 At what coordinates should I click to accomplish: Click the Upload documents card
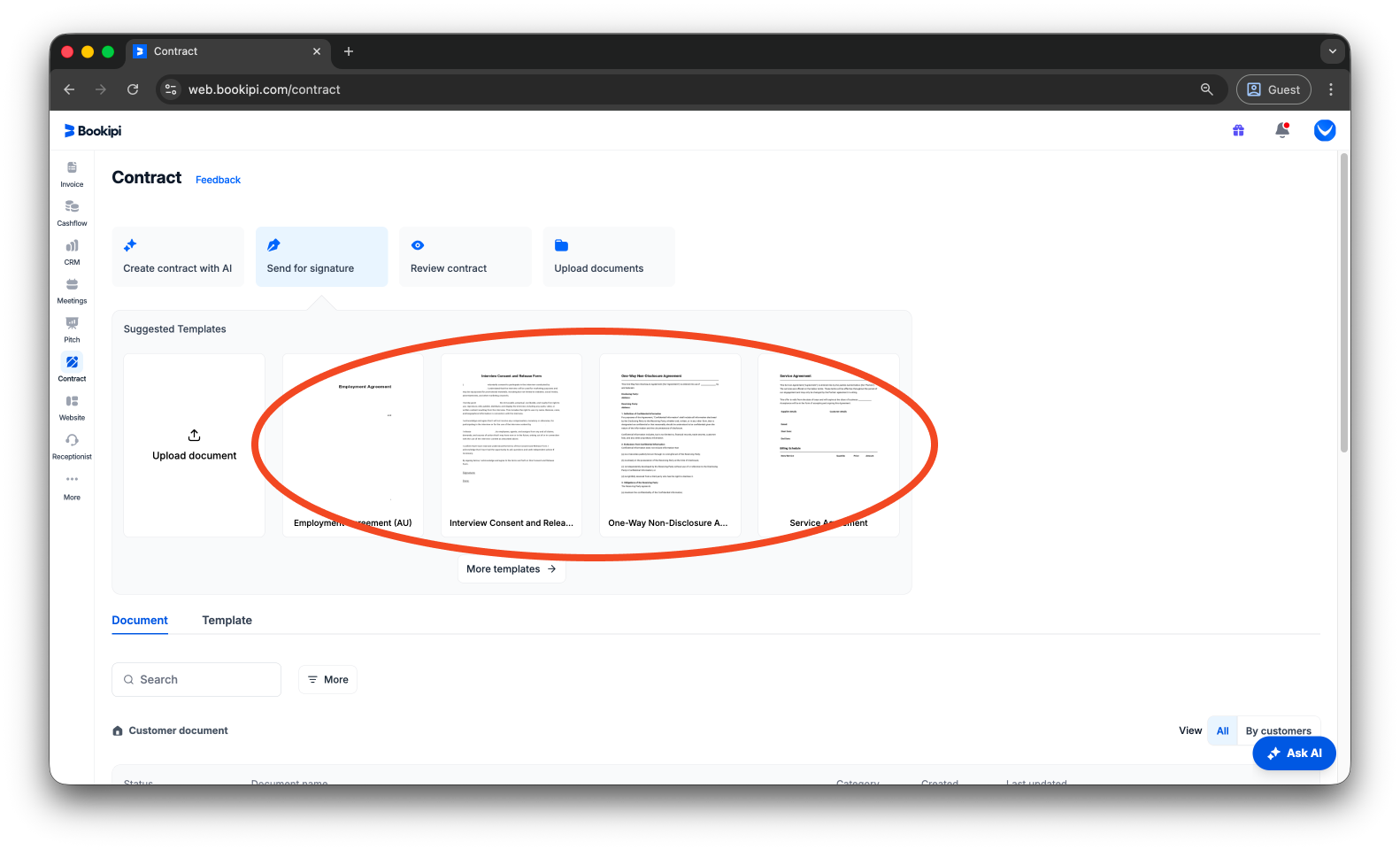(609, 257)
